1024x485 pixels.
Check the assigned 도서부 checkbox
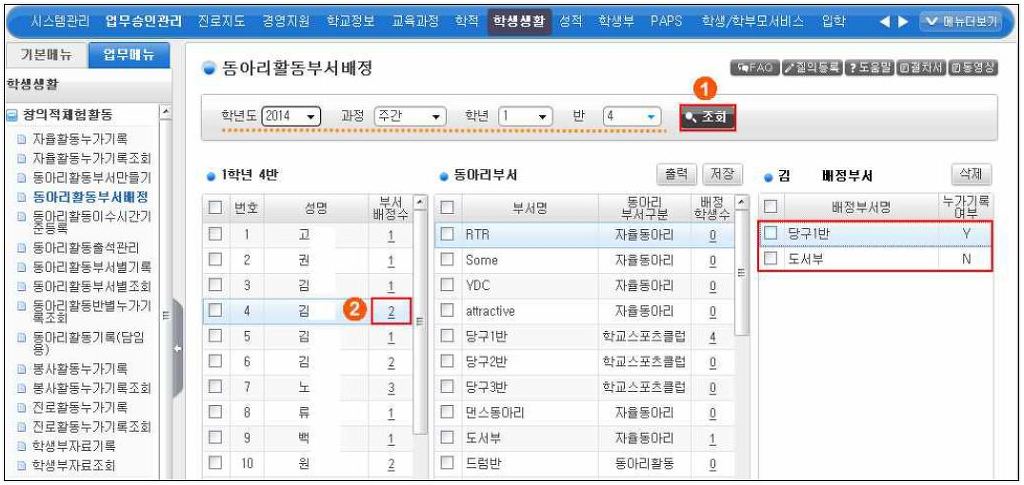pos(771,258)
